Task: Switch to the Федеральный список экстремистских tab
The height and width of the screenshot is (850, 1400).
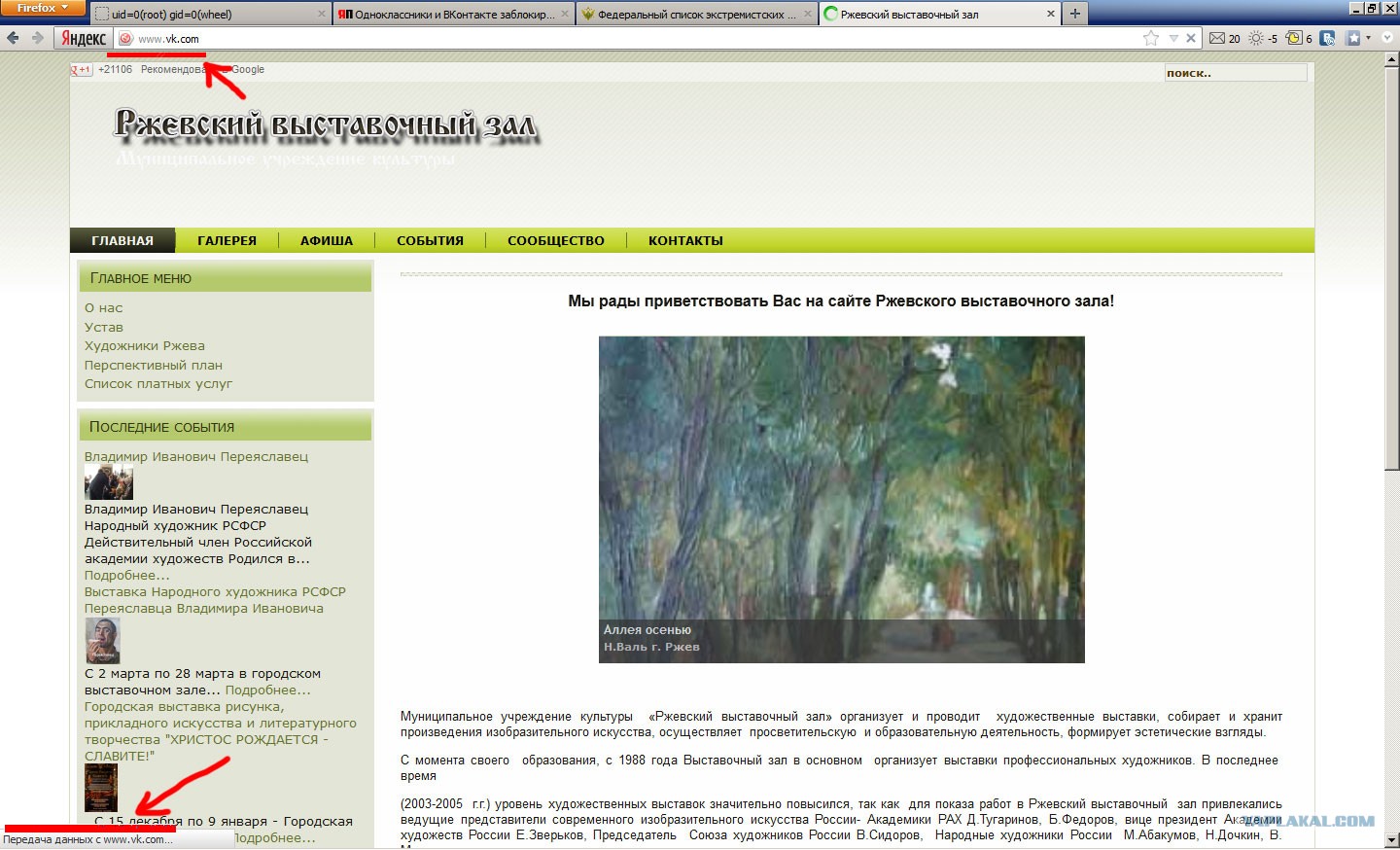Action: click(x=696, y=15)
